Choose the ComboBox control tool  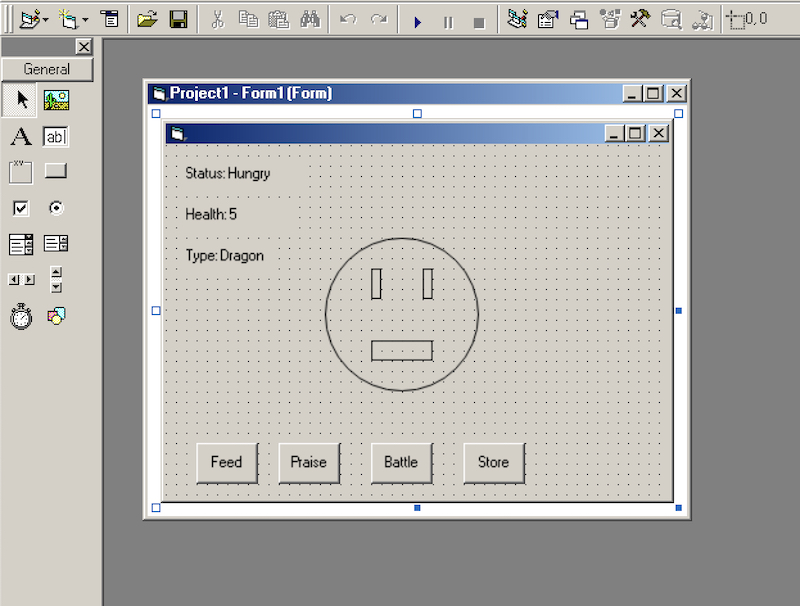coord(21,244)
